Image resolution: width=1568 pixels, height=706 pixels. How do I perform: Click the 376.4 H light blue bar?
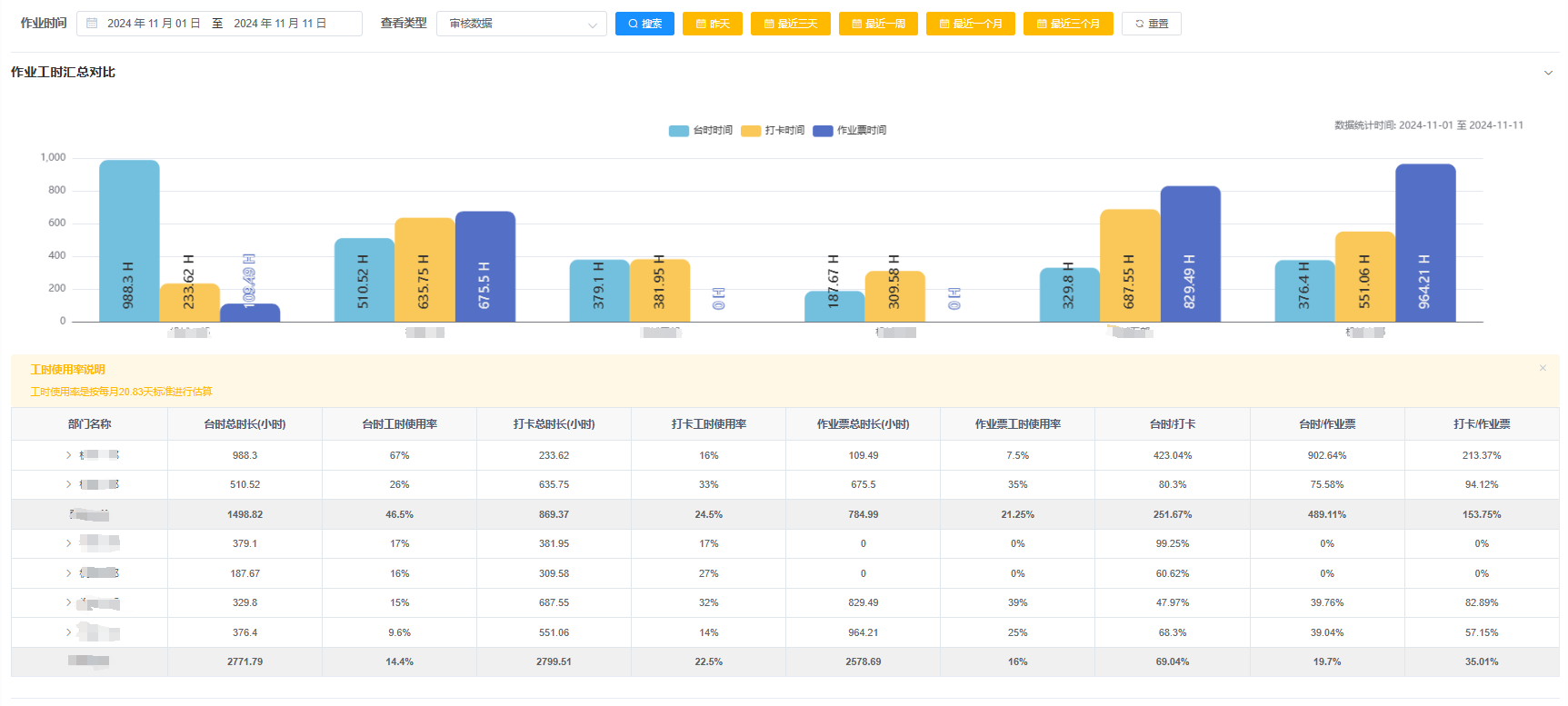(x=1305, y=291)
